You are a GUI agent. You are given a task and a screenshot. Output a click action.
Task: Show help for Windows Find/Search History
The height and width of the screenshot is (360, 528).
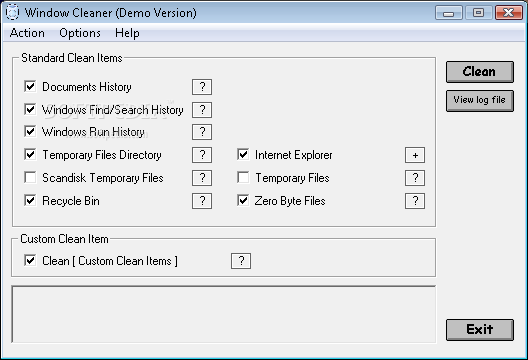tap(202, 110)
